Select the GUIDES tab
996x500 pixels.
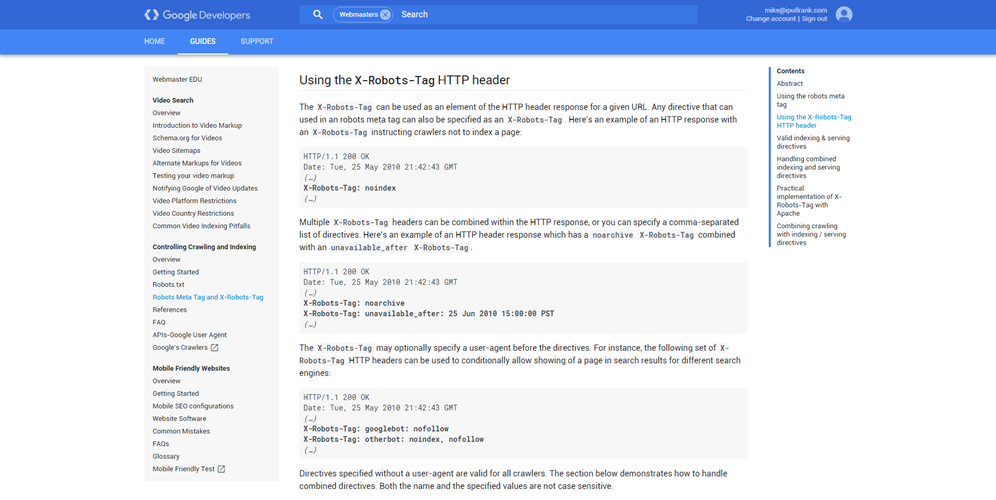point(203,42)
